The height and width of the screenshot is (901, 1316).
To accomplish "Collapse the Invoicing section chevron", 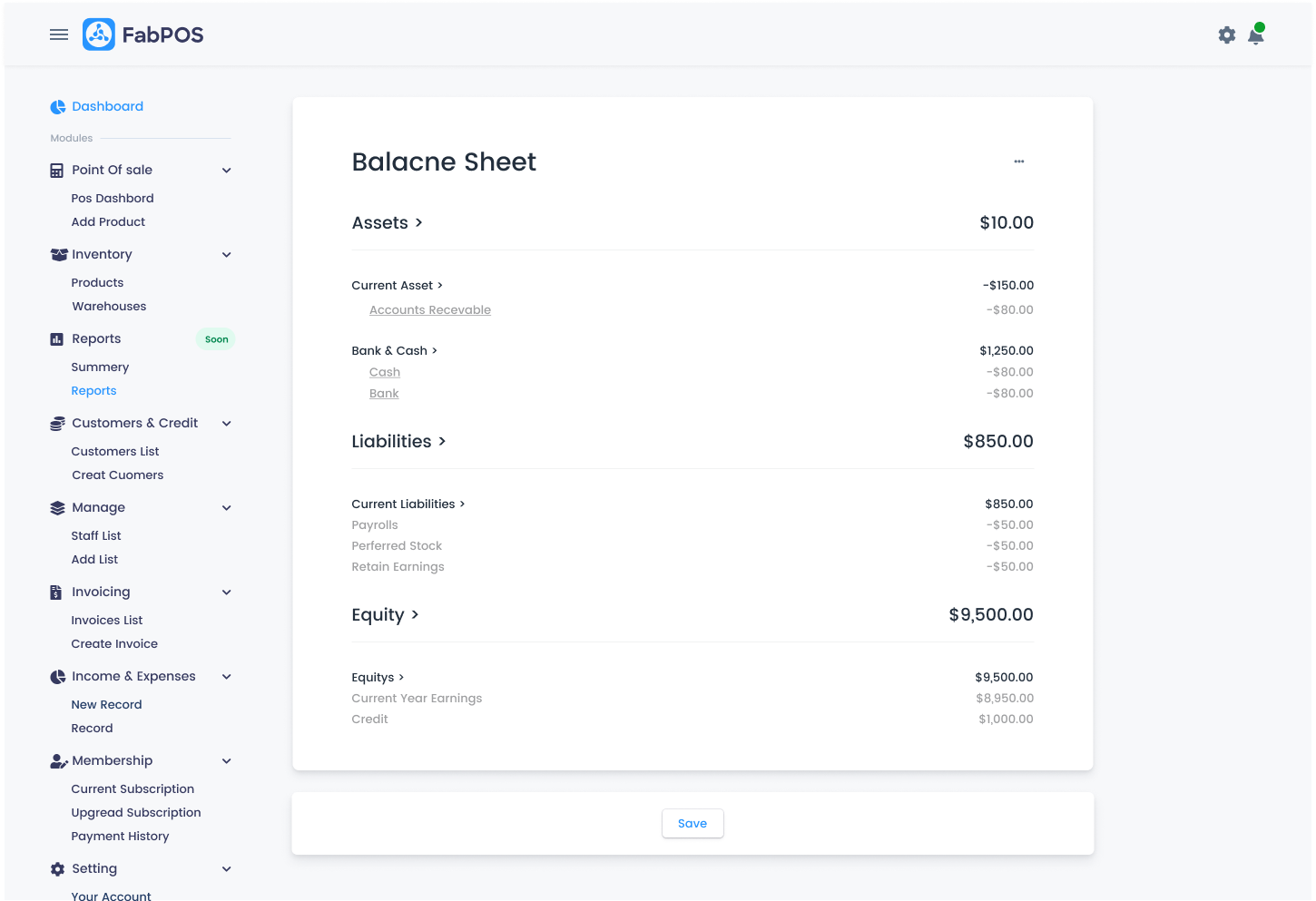I will click(227, 593).
